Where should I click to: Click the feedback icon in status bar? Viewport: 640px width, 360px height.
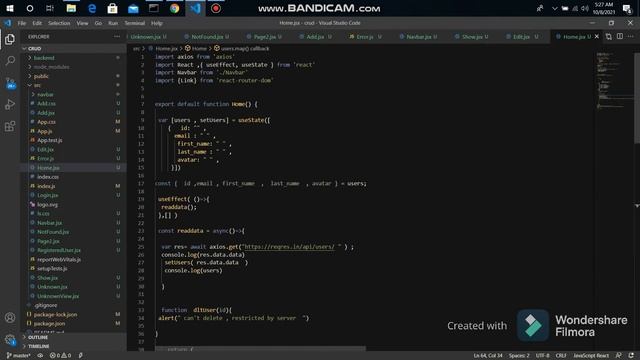click(619, 356)
